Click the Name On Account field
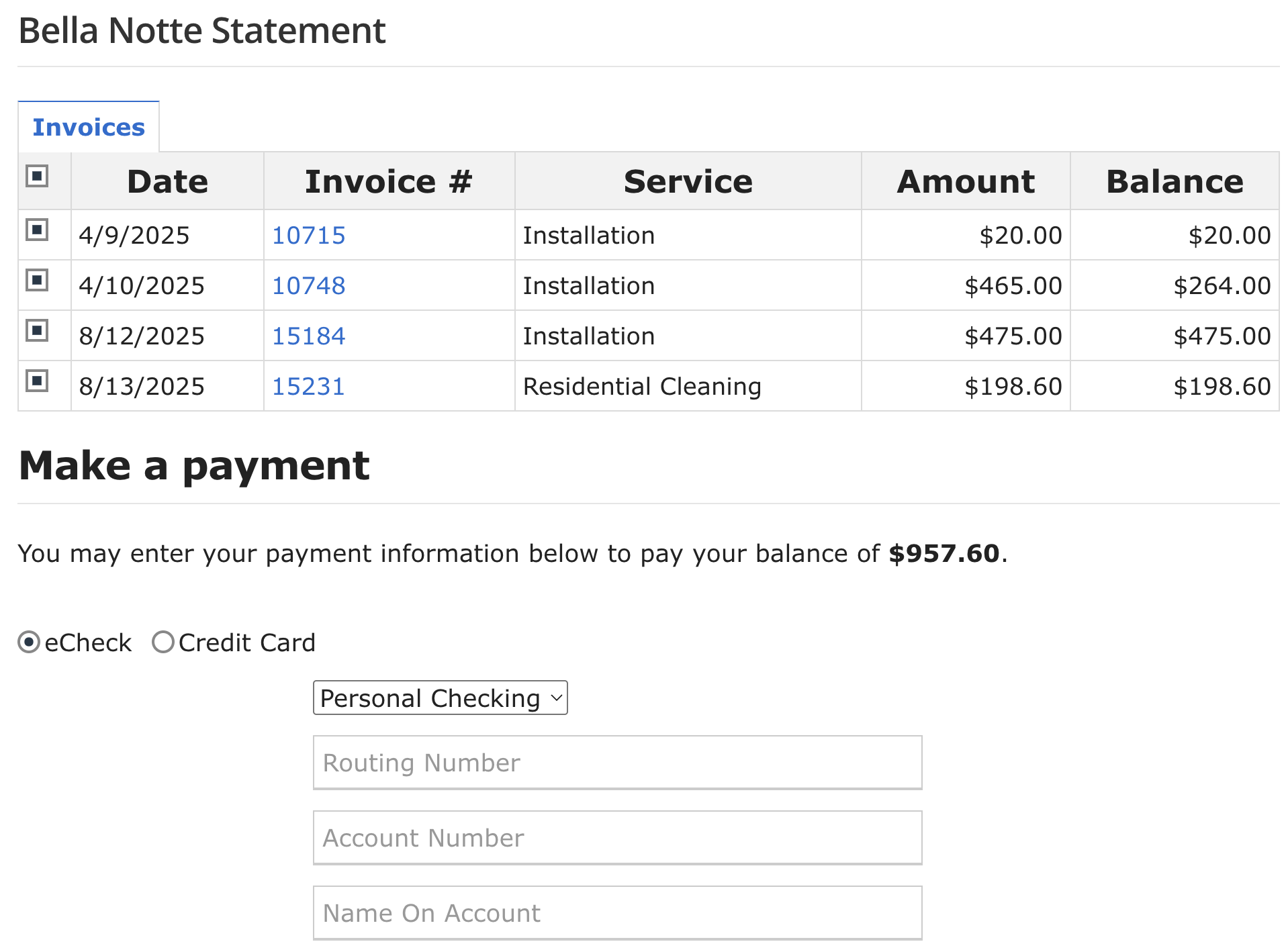Screen dimensions: 1288x952 coord(617,913)
